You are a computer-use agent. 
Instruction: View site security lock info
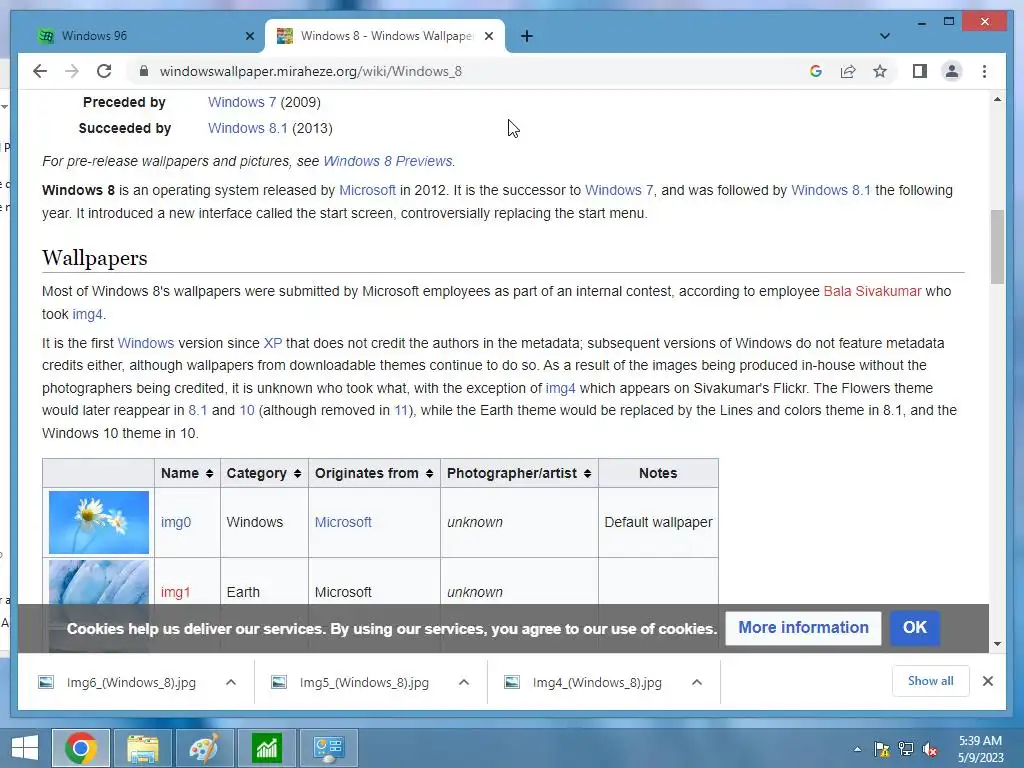click(x=144, y=71)
